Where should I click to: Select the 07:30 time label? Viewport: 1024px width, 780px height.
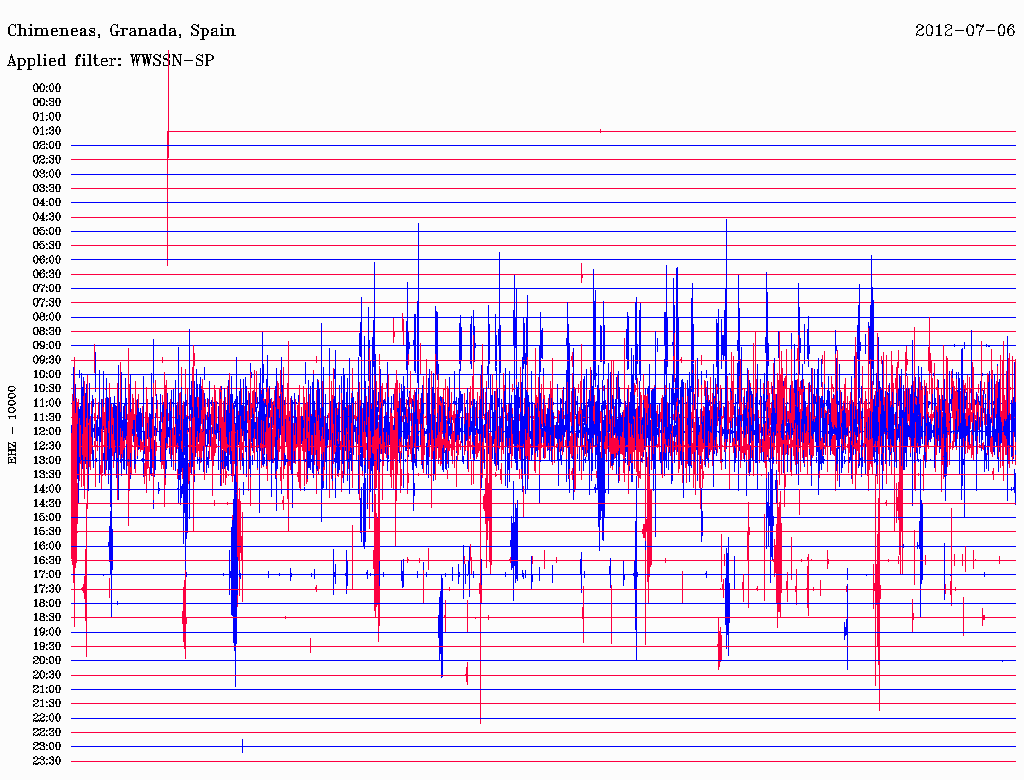point(47,303)
